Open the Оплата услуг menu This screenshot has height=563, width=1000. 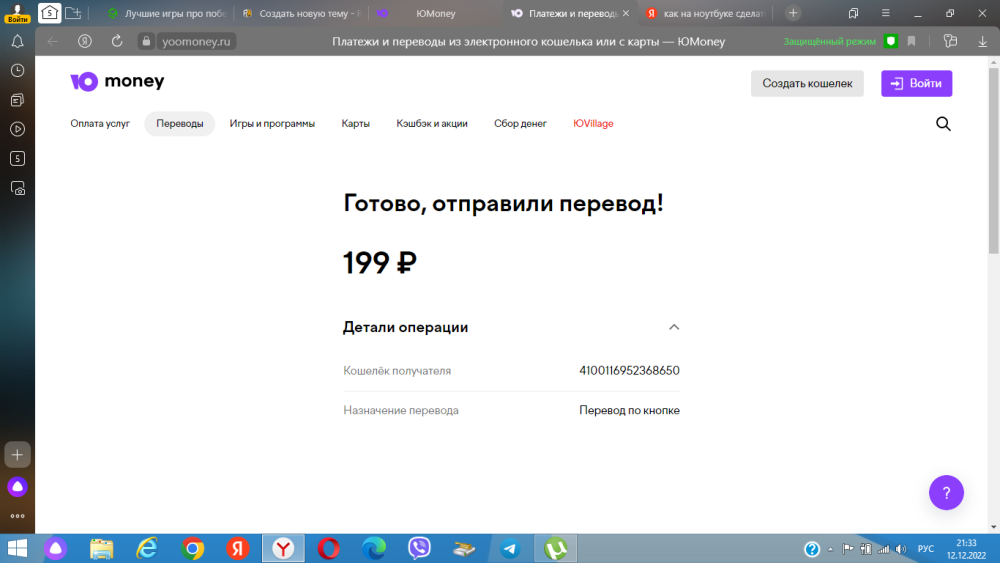tap(100, 124)
